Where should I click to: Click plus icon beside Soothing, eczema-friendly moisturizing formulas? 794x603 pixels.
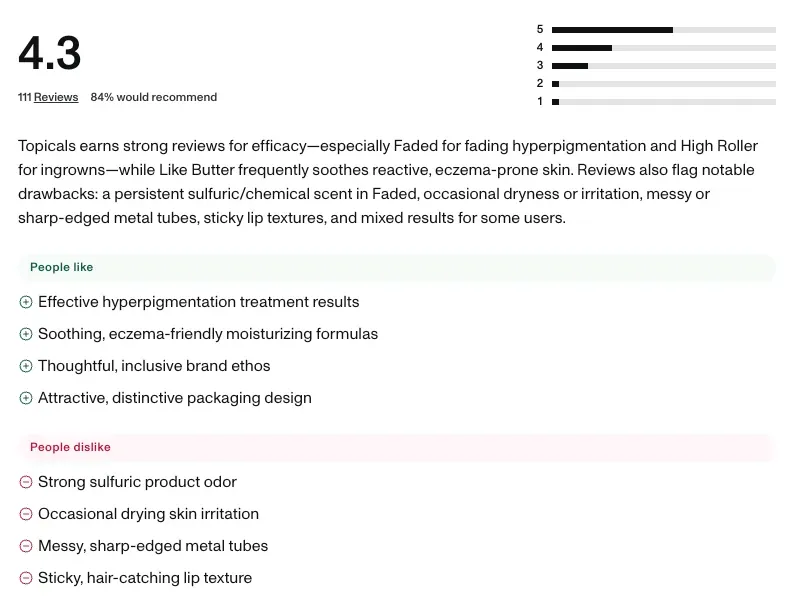(26, 334)
